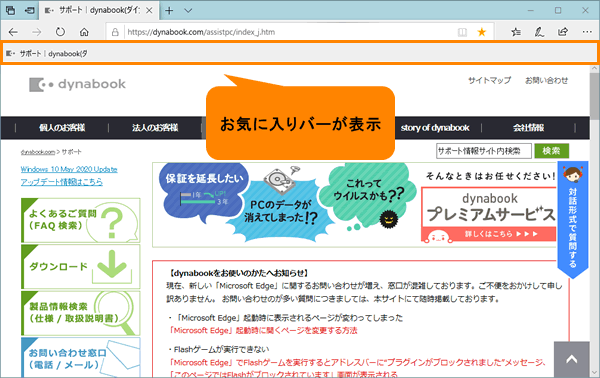Viewport: 600px width, 378px height.
Task: Click the dynabook logo
Action: pyautogui.click(x=77, y=84)
